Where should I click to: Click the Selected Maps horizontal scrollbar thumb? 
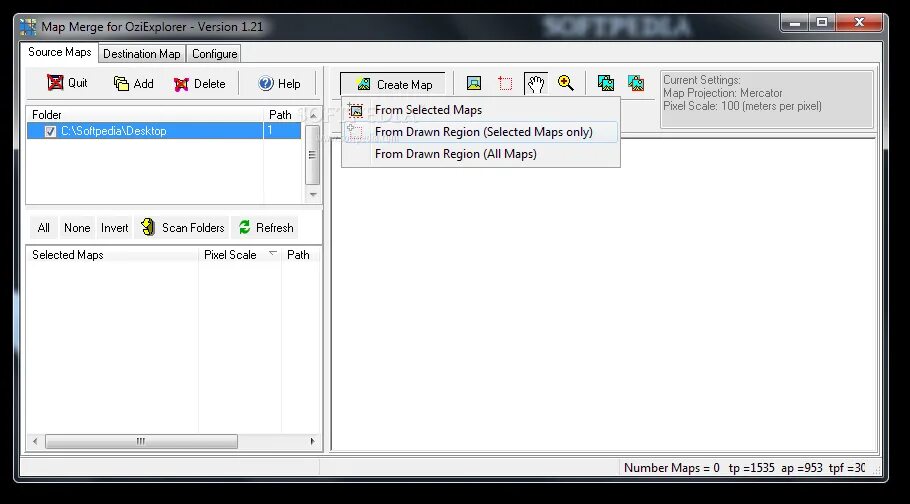(141, 441)
